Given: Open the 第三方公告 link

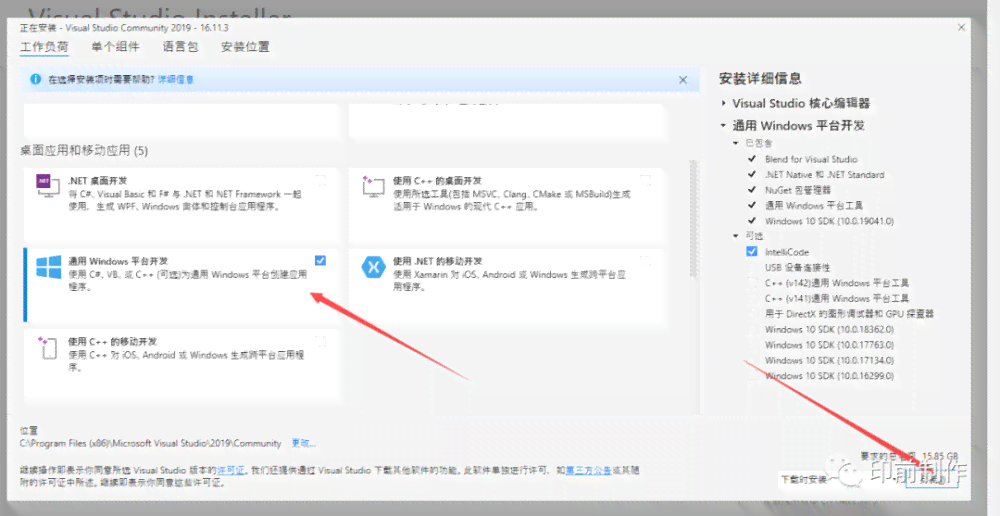Looking at the screenshot, I should [x=589, y=470].
